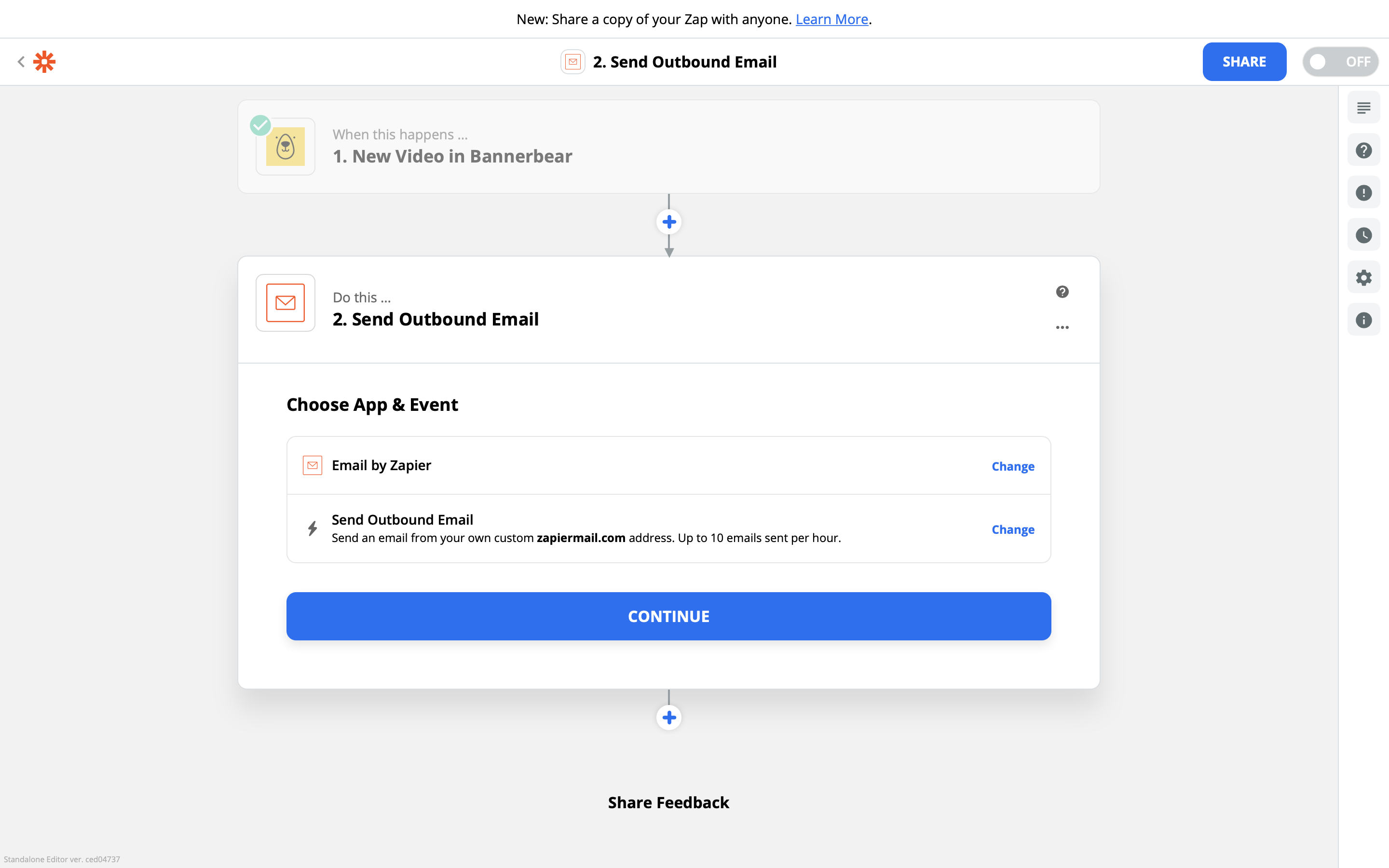The image size is (1389, 868).
Task: Click the Zapier logo icon
Action: [44, 61]
